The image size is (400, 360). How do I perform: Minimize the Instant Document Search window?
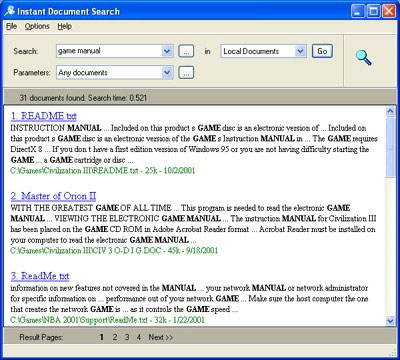coord(358,11)
